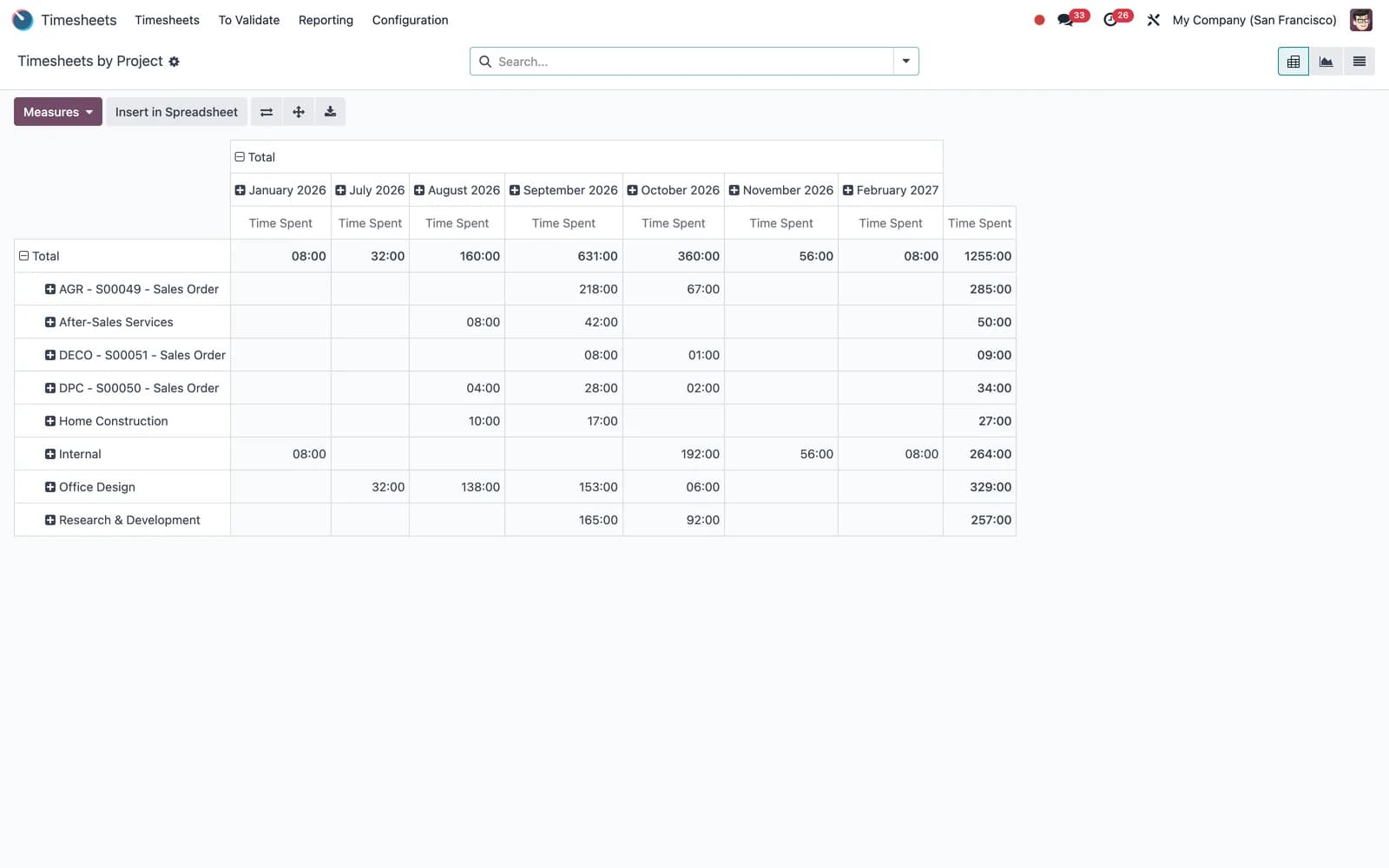The image size is (1389, 868).
Task: Open the user avatar menu
Action: (x=1361, y=20)
